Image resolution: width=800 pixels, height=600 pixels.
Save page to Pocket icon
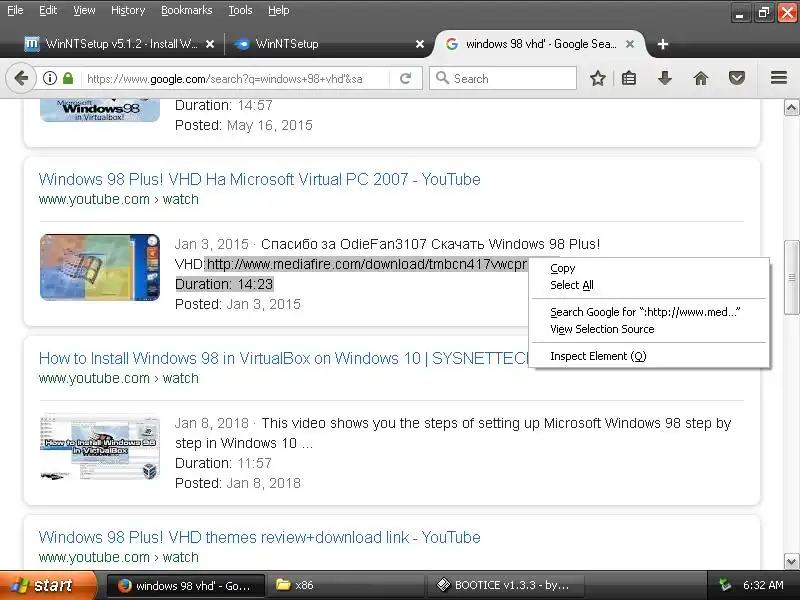pyautogui.click(x=736, y=79)
